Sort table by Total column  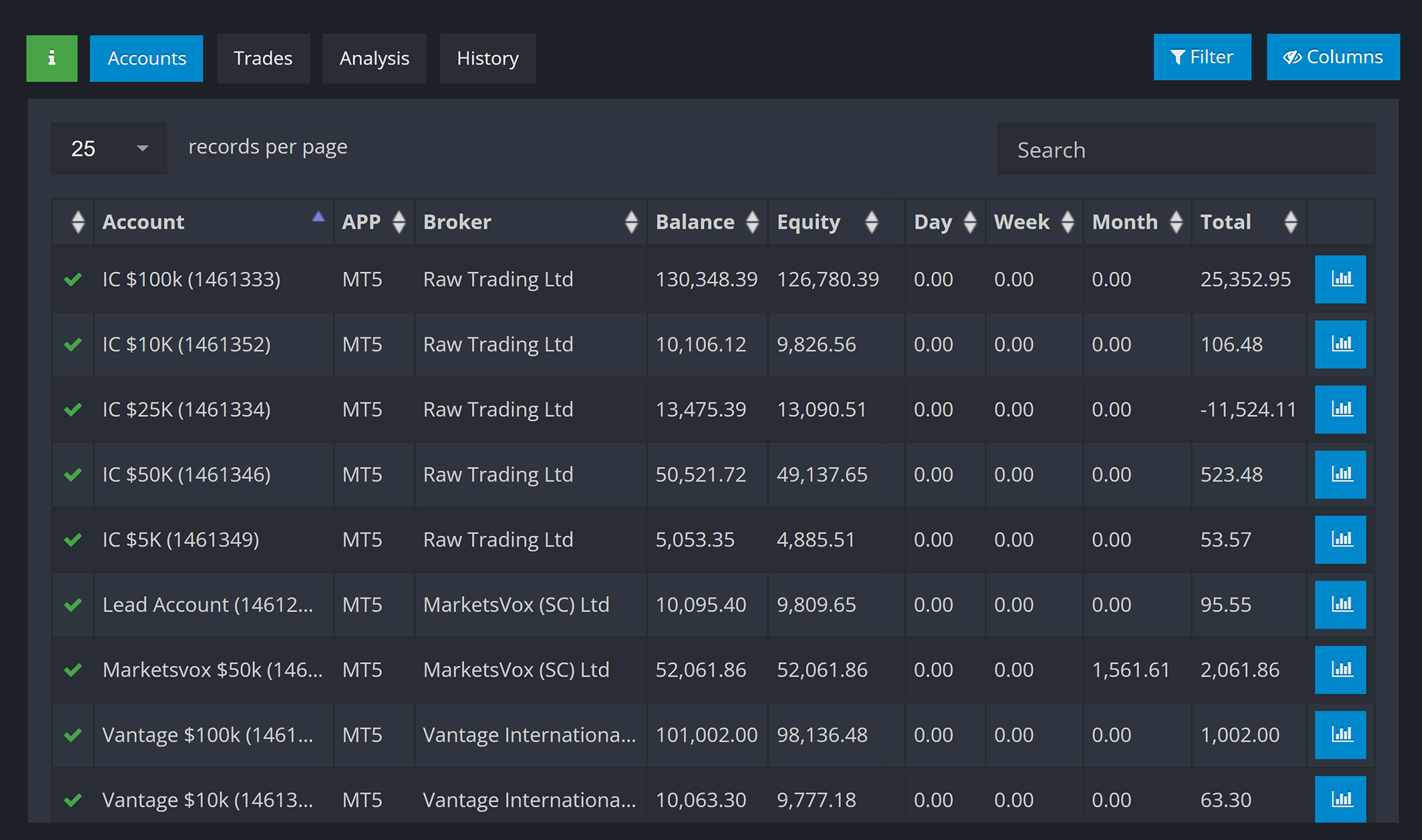click(x=1248, y=222)
